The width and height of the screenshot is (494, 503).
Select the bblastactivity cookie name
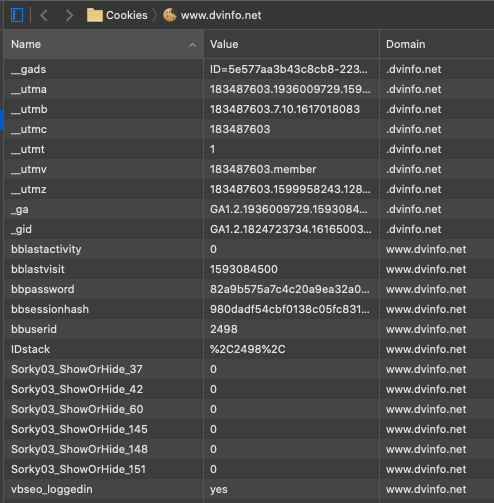coord(46,249)
